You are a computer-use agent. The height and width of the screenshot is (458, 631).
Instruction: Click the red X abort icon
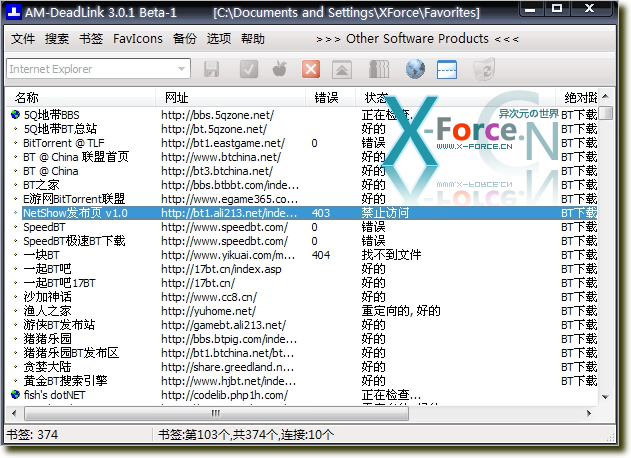311,69
